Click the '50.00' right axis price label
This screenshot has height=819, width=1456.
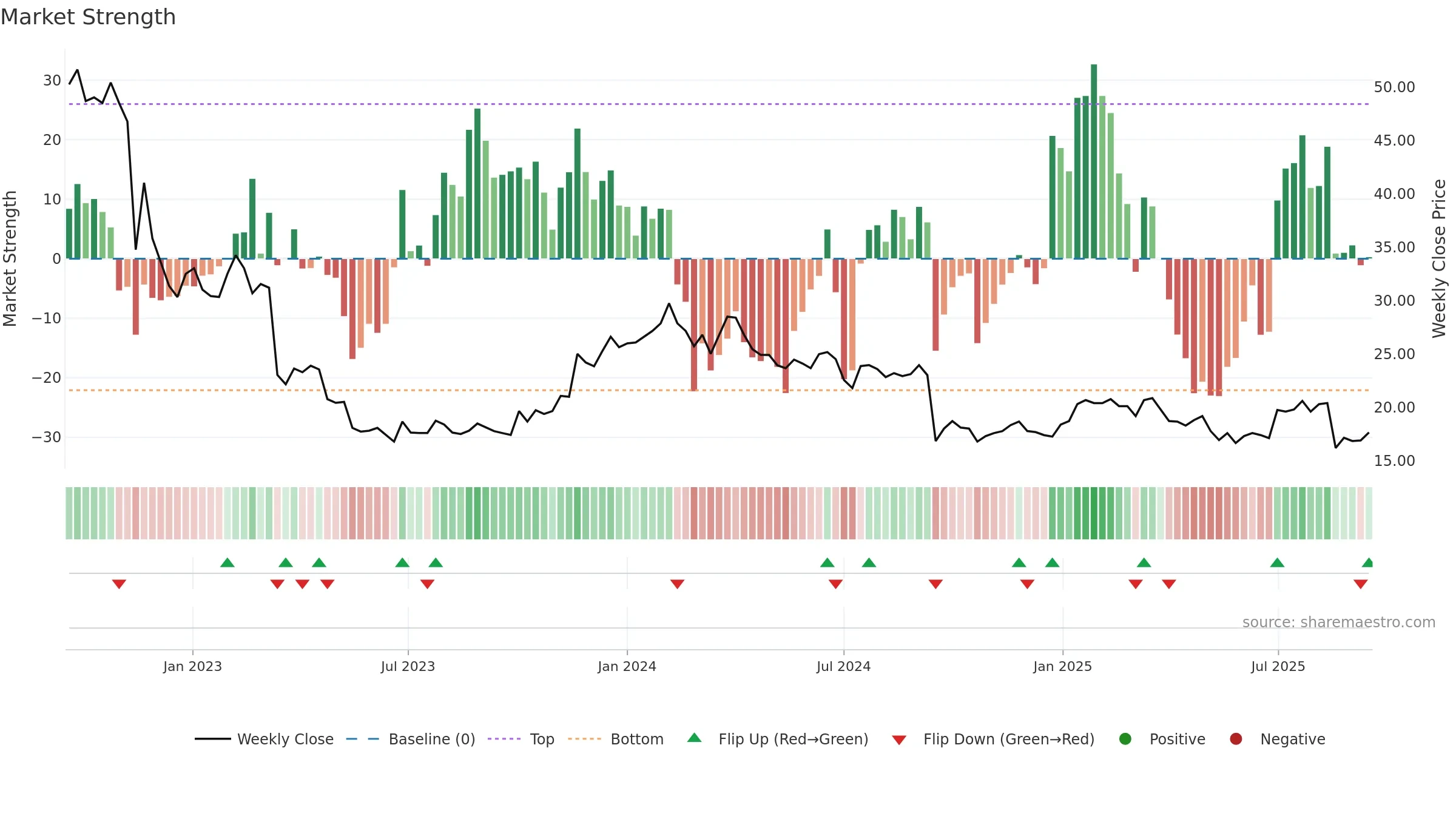click(1394, 87)
